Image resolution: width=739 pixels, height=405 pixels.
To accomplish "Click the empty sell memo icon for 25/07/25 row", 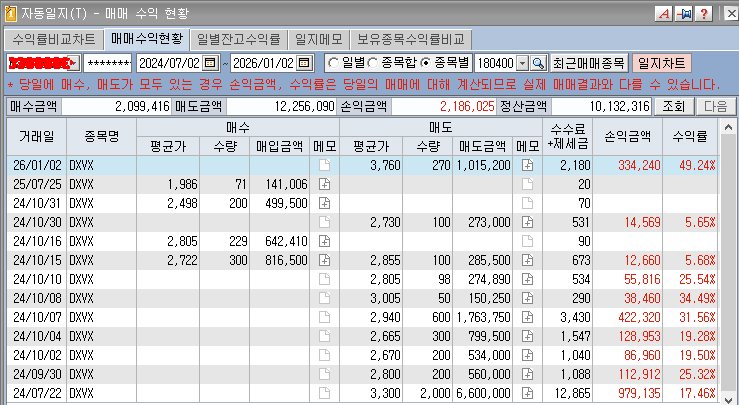I will point(527,184).
